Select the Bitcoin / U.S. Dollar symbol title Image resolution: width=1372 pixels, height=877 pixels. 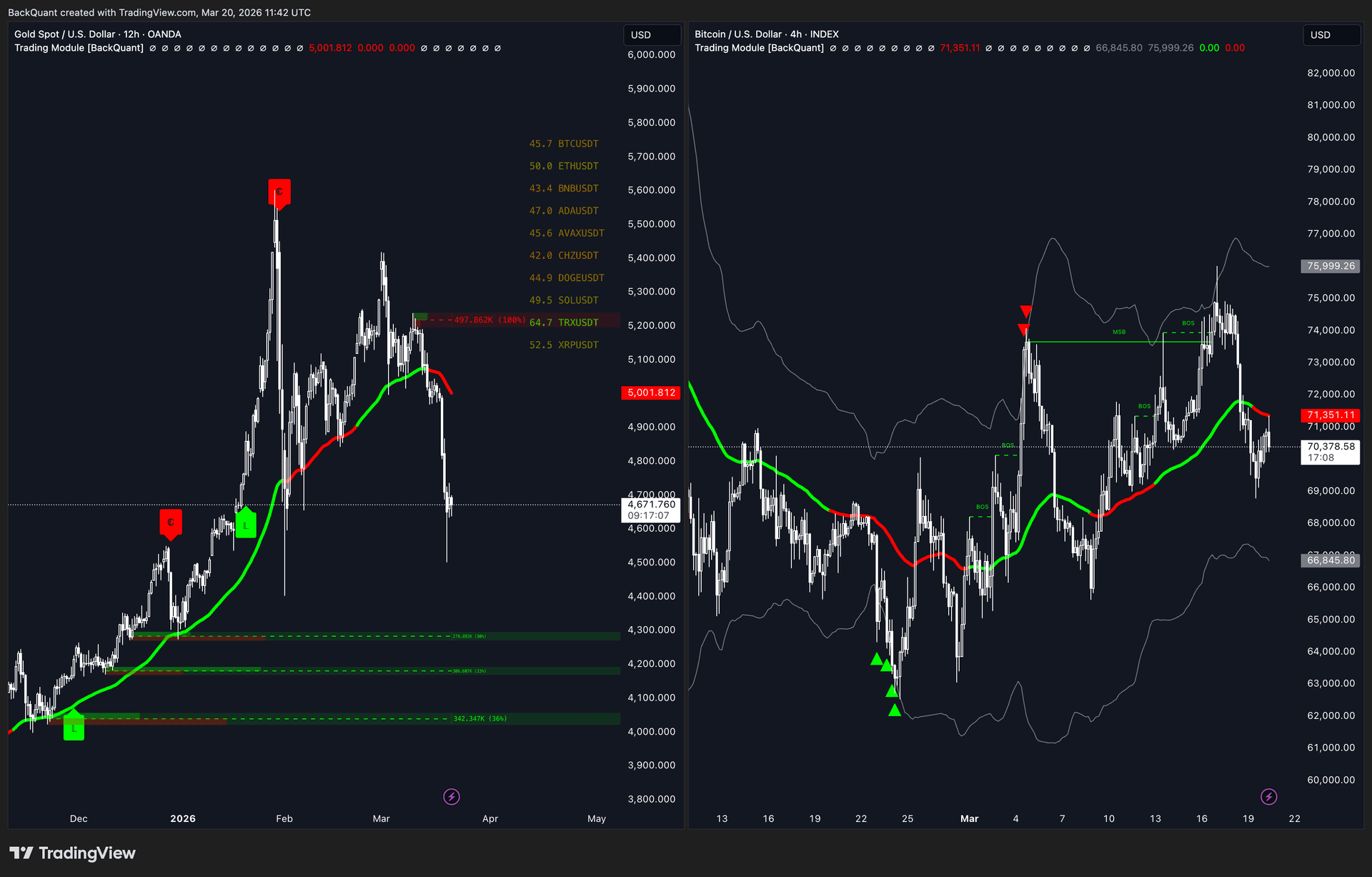[x=736, y=34]
